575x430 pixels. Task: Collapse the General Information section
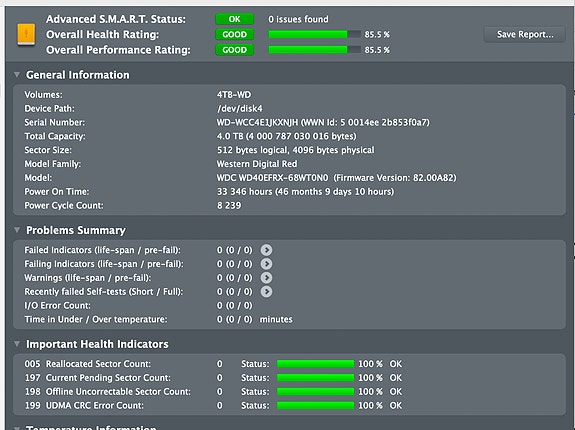click(x=17, y=75)
